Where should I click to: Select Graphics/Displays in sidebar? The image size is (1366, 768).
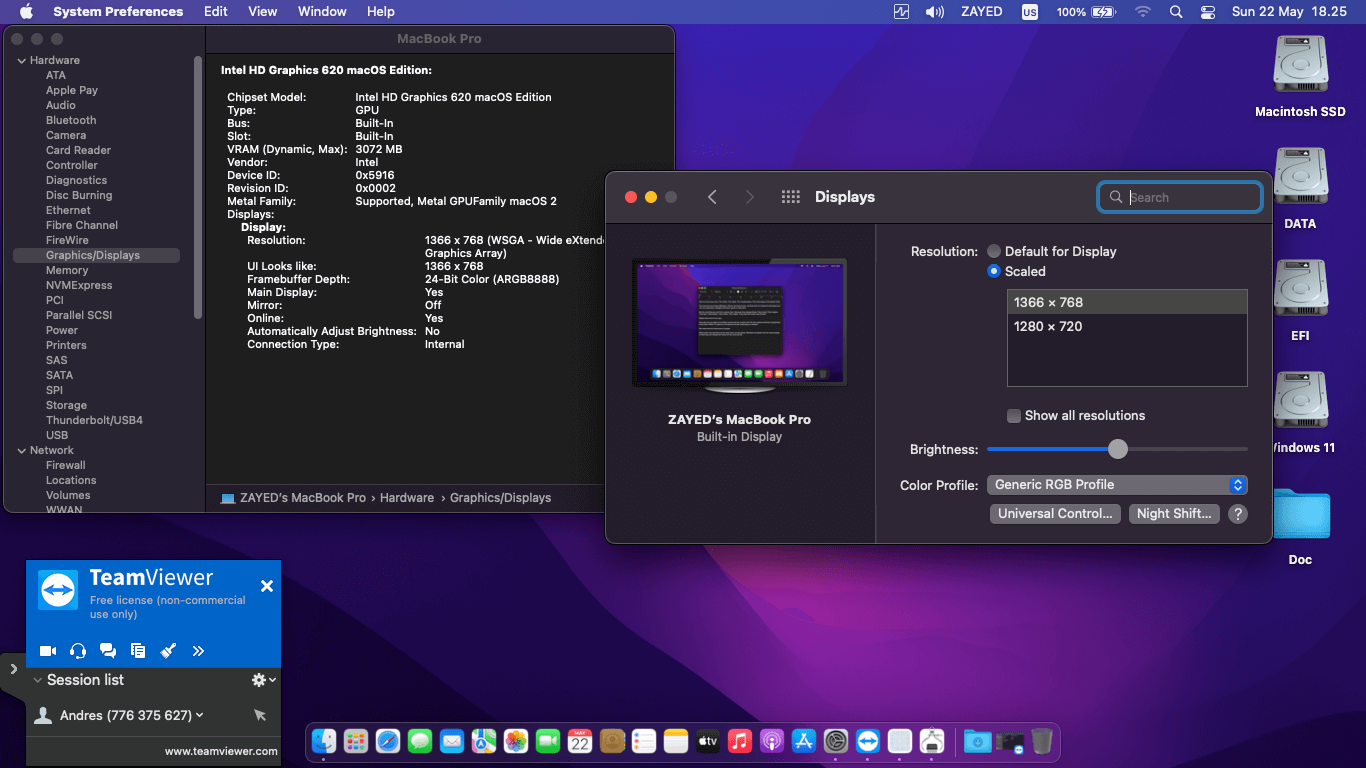point(96,255)
